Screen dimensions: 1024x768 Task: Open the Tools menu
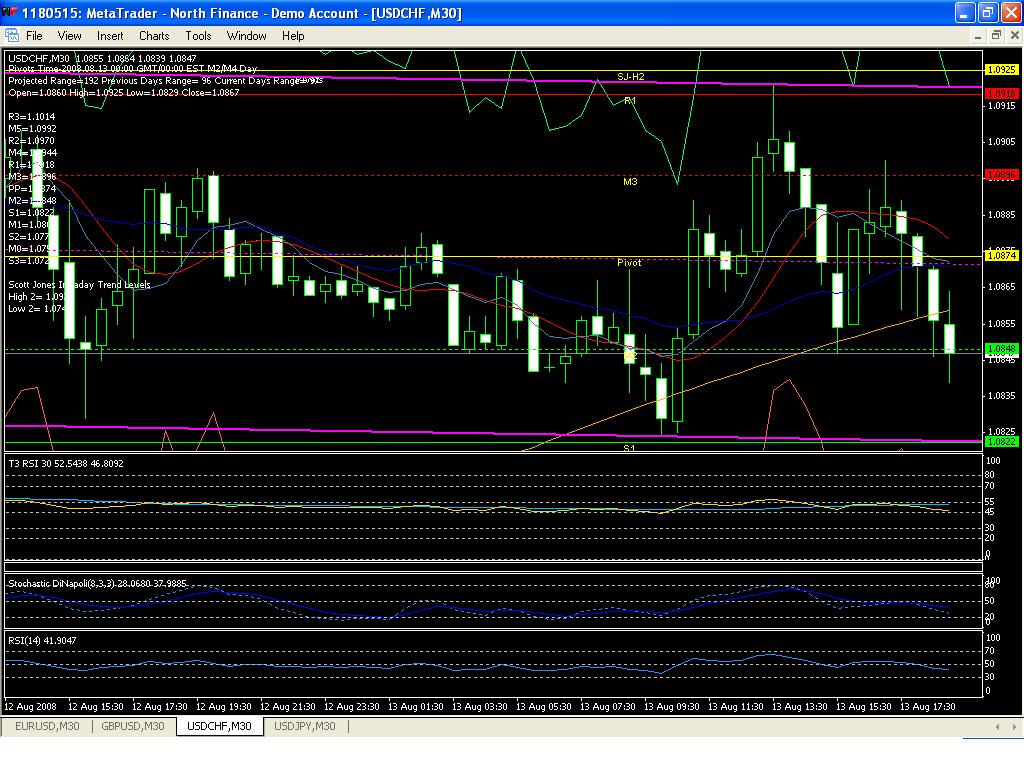click(198, 35)
